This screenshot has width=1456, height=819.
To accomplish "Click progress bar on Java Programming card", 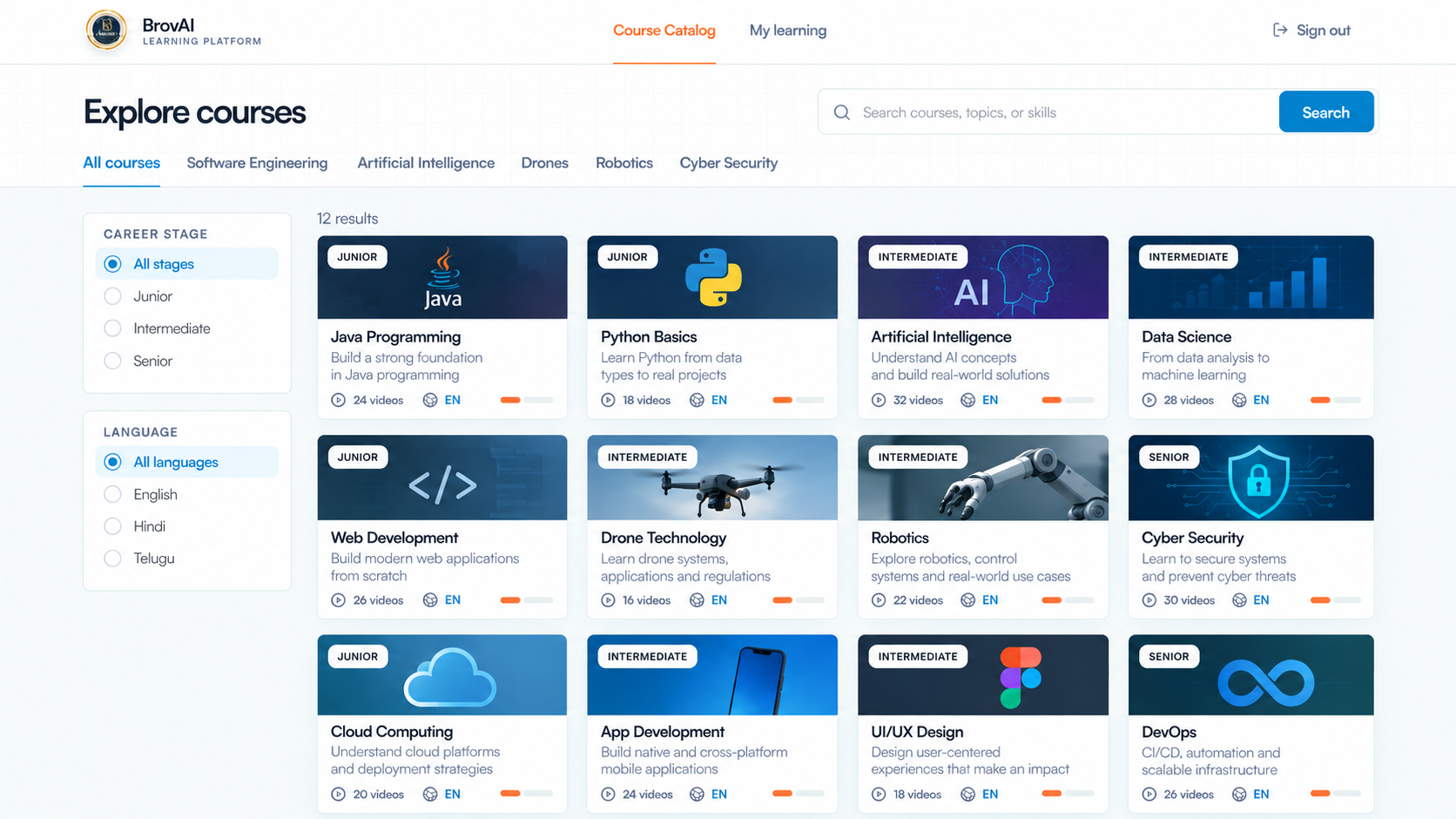I will [x=527, y=400].
